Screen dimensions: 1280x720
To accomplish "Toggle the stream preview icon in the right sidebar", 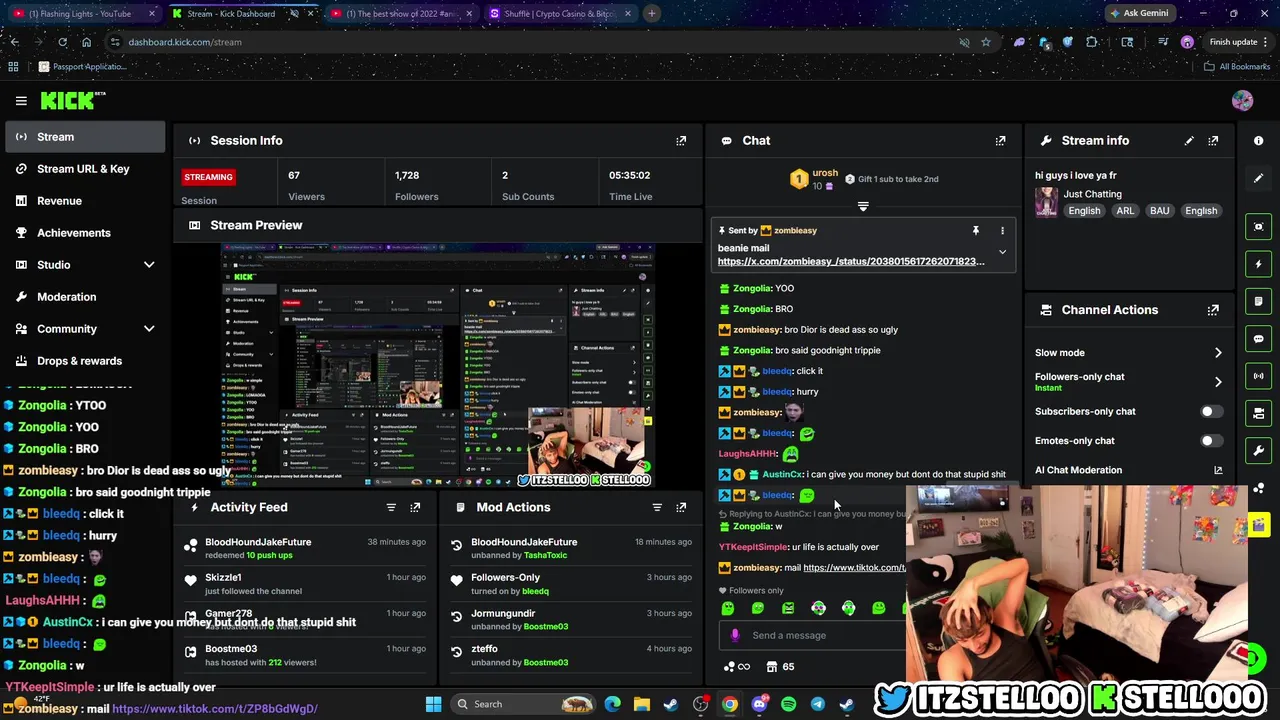I will [x=1259, y=227].
